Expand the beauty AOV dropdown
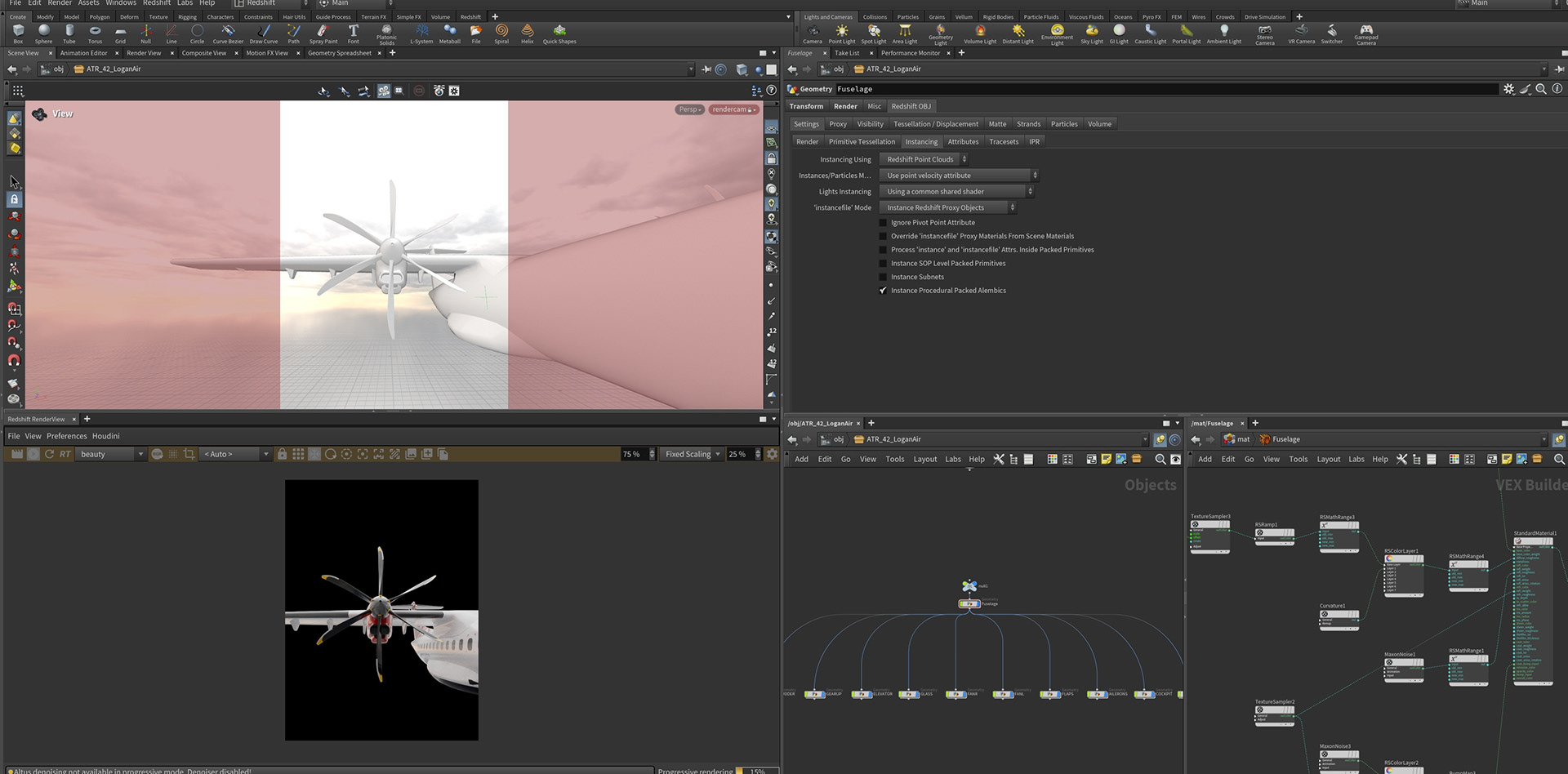The height and width of the screenshot is (774, 1568). (x=111, y=455)
